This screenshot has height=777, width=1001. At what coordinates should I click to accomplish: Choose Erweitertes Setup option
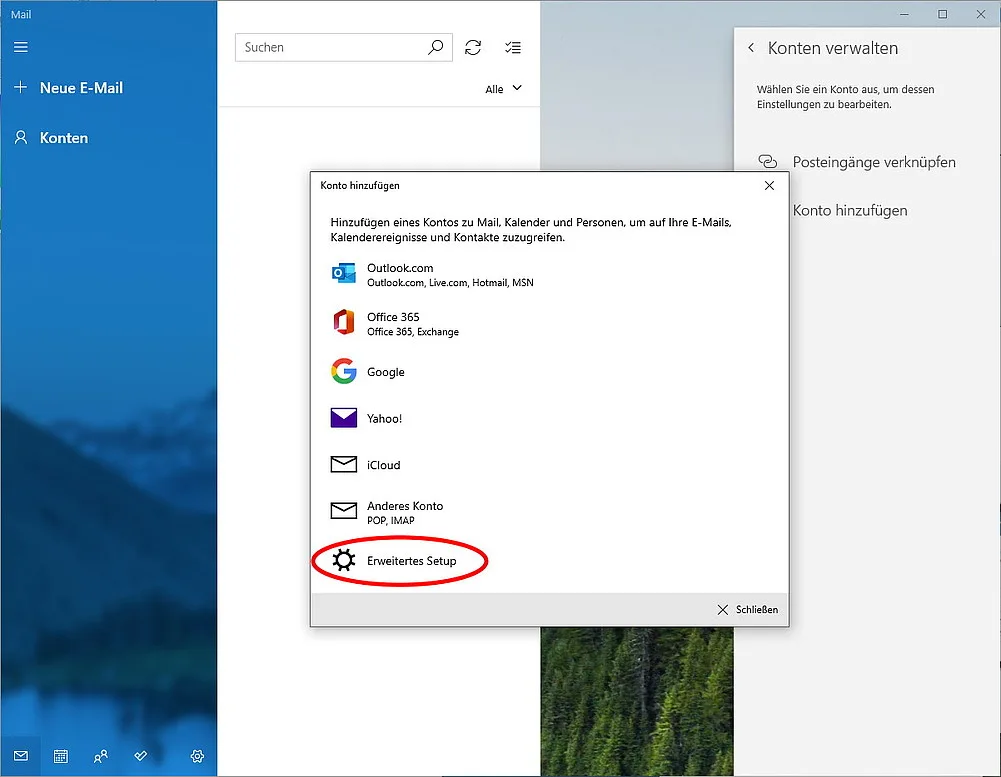(x=410, y=561)
